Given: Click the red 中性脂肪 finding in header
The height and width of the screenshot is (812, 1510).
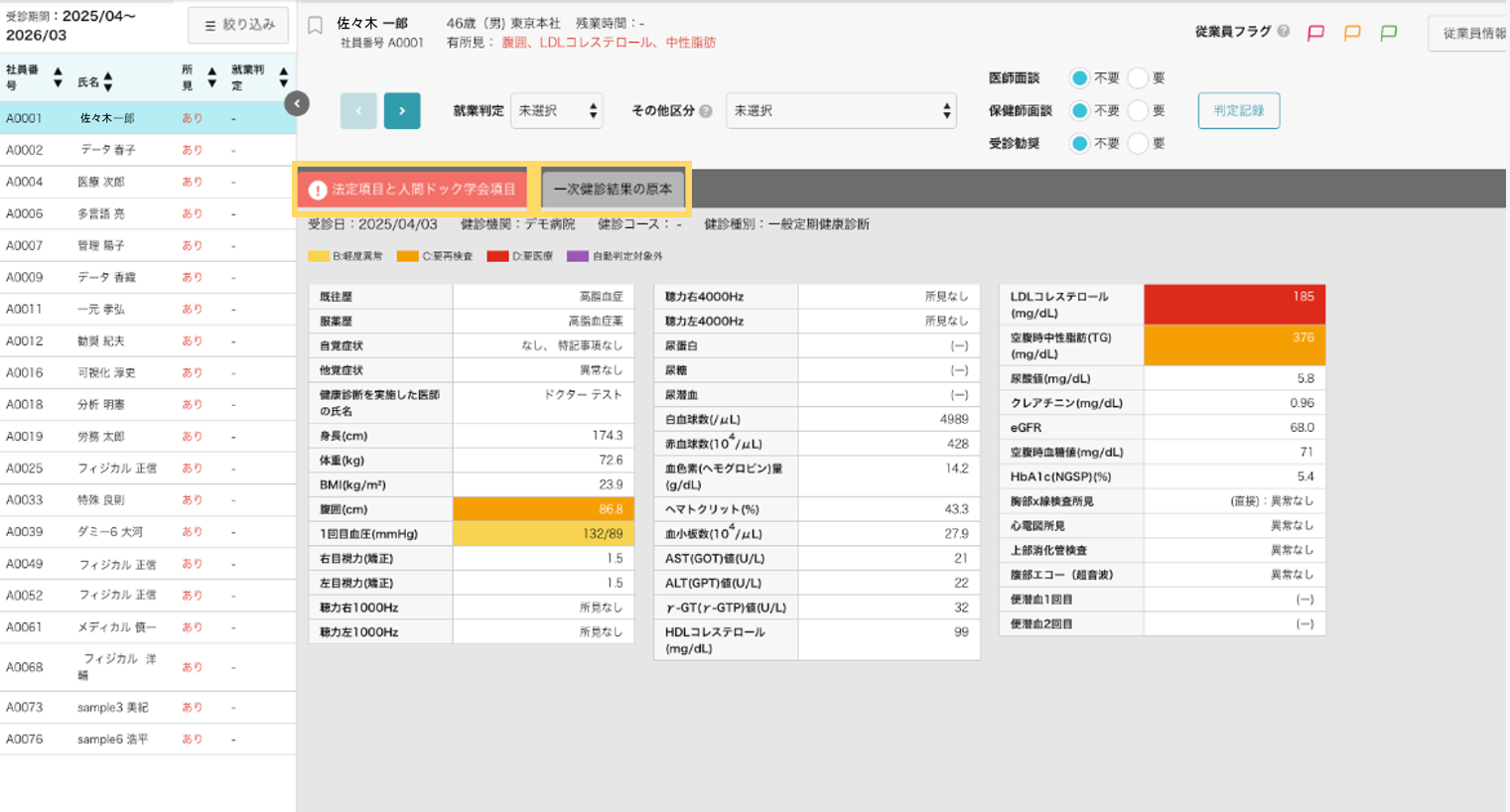Looking at the screenshot, I should [690, 42].
